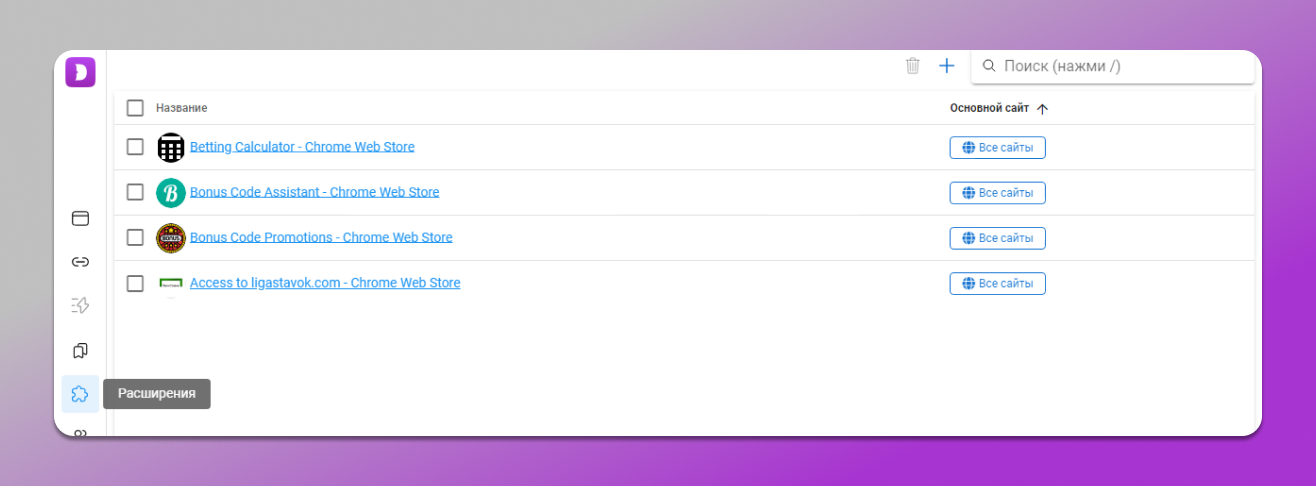
Task: Click the Bonus Code Assistant green icon
Action: (x=171, y=193)
